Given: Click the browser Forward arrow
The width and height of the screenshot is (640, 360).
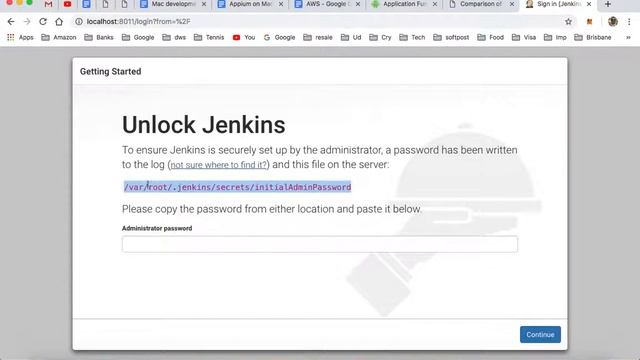Looking at the screenshot, I should pyautogui.click(x=27, y=22).
